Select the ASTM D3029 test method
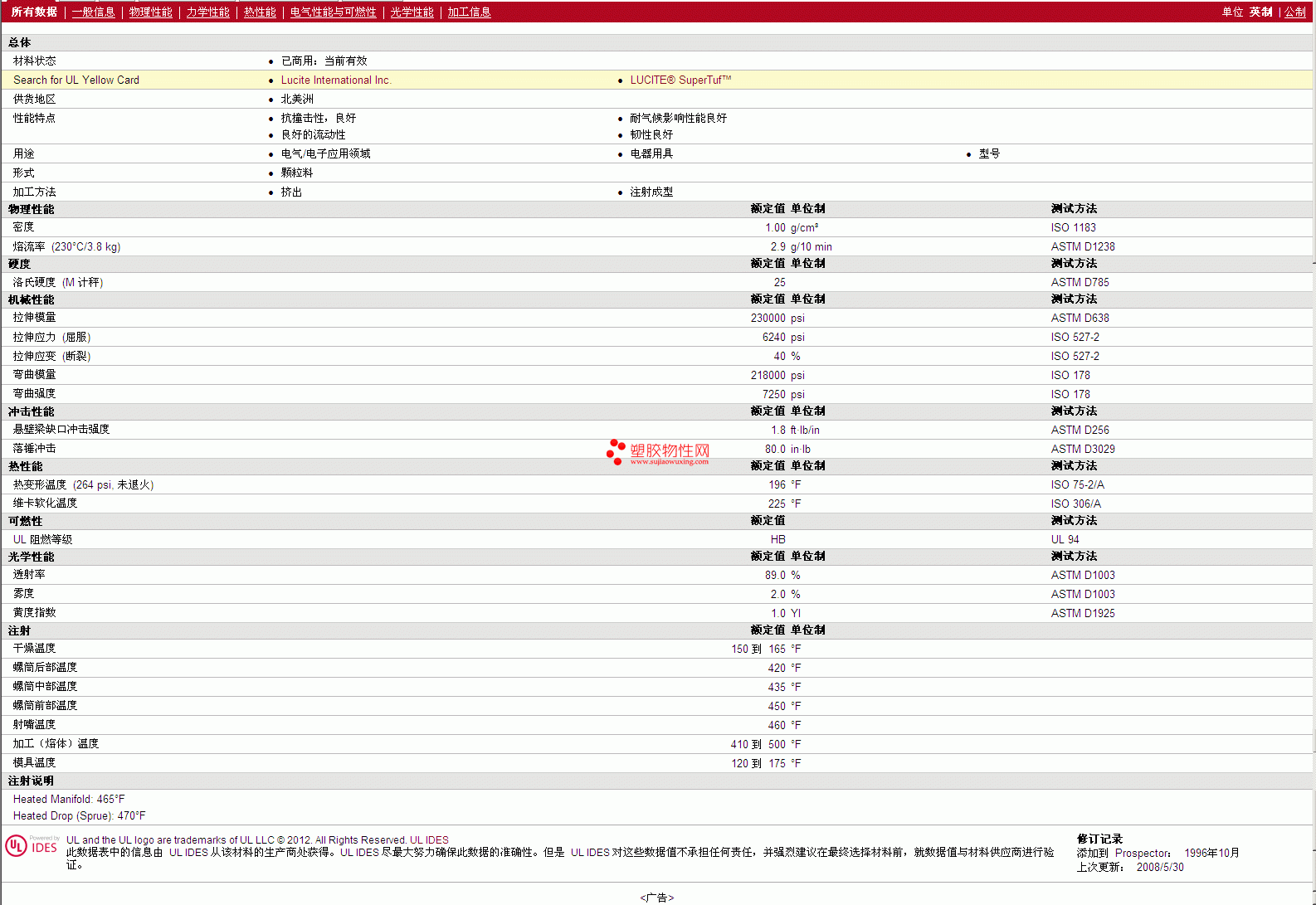Image resolution: width=1316 pixels, height=905 pixels. 1084,450
